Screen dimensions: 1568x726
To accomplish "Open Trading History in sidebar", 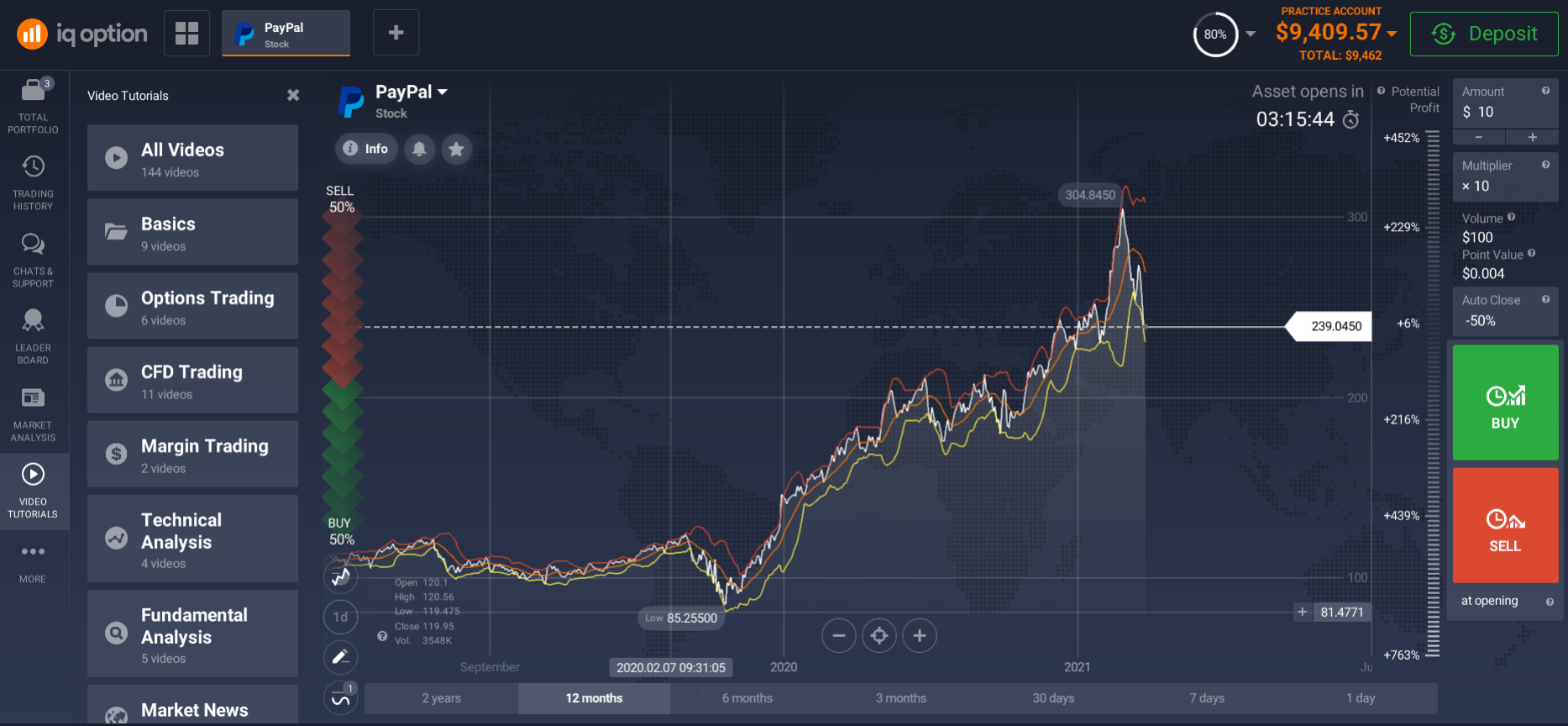I will 34,182.
